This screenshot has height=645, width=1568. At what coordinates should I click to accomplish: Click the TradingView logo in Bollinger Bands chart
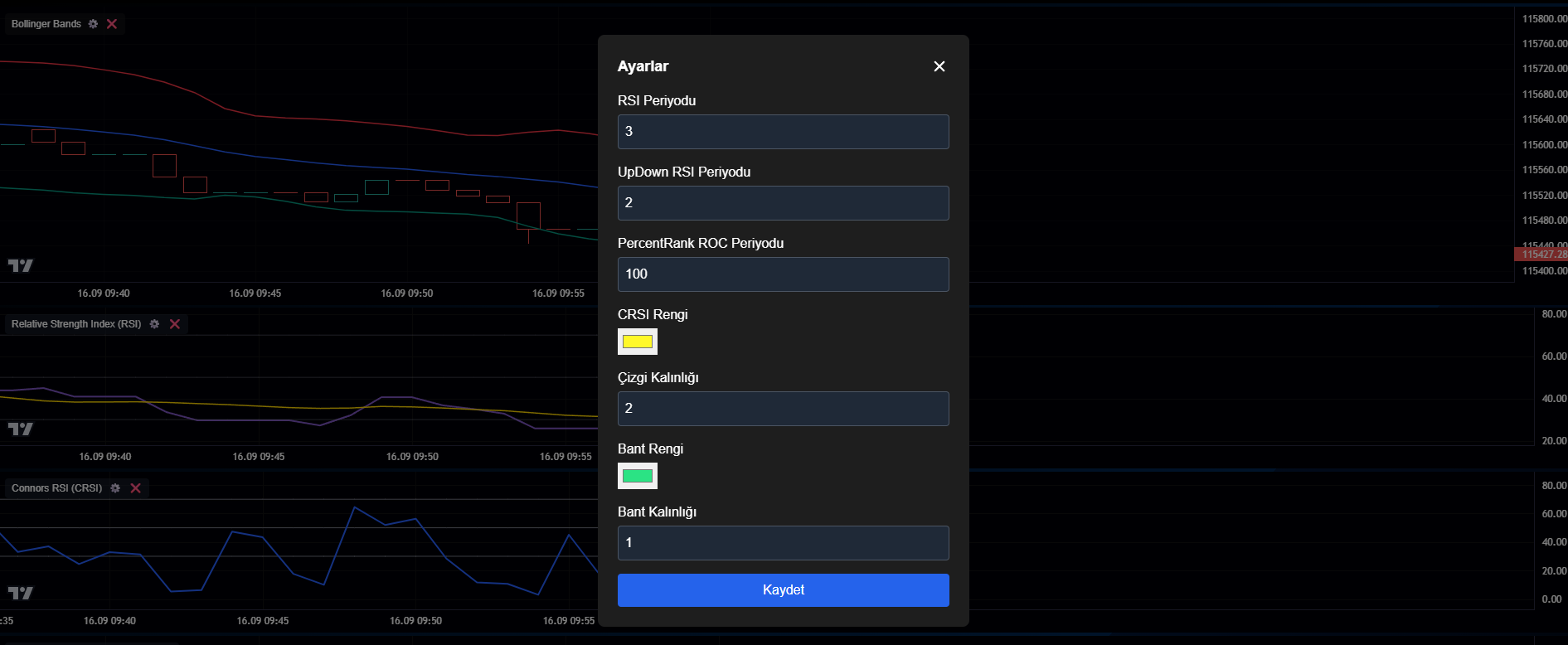21,265
